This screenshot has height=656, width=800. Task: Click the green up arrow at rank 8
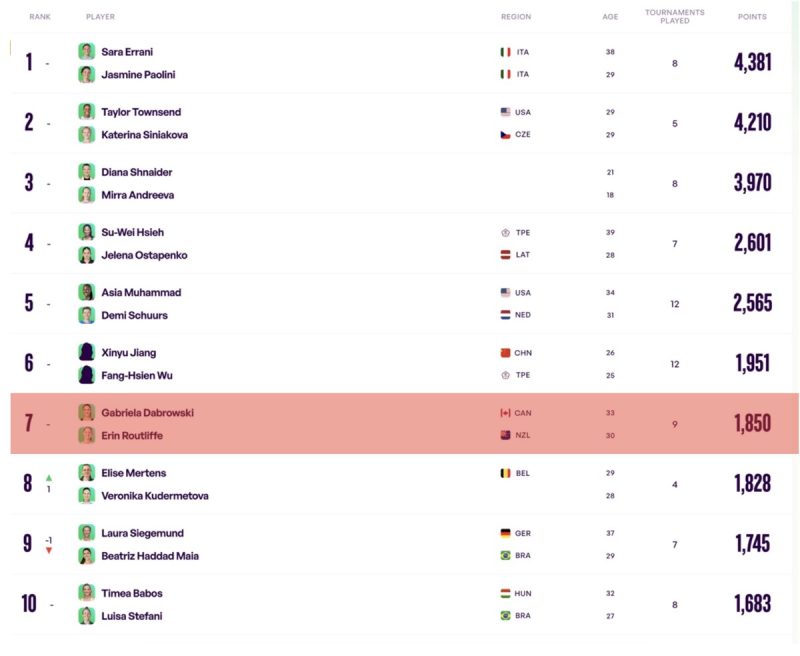(49, 478)
